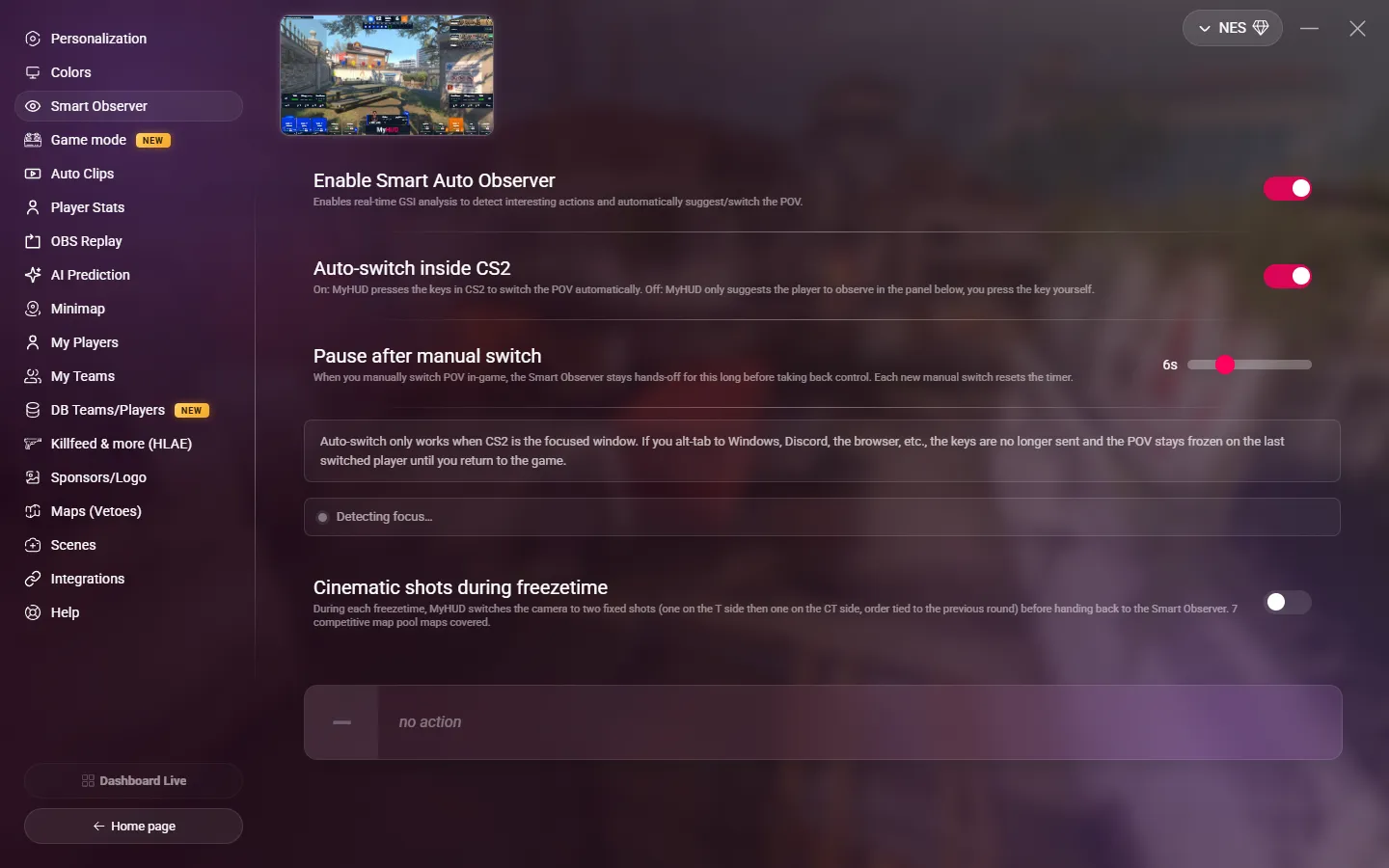This screenshot has height=868, width=1389.
Task: Click the Auto Clips icon
Action: pos(33,174)
